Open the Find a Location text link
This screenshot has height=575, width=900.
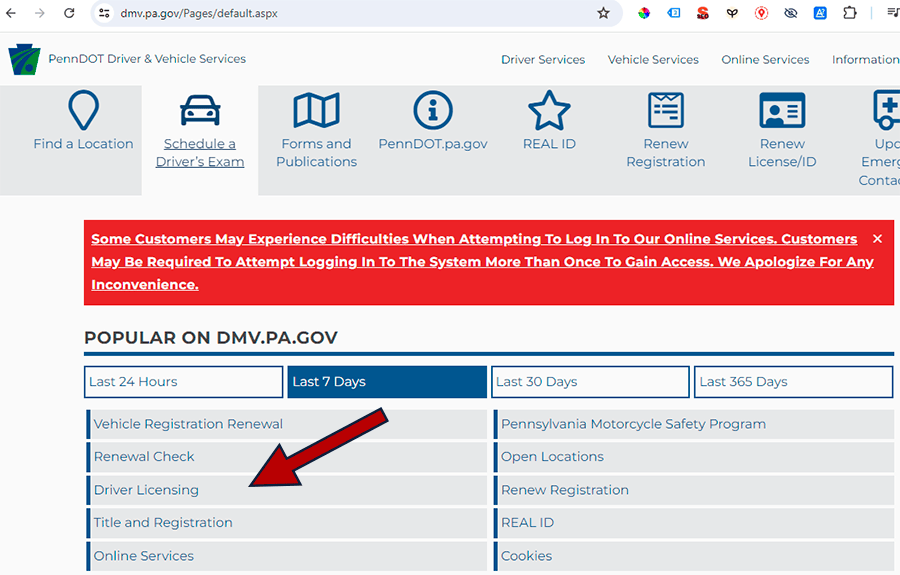[x=83, y=143]
